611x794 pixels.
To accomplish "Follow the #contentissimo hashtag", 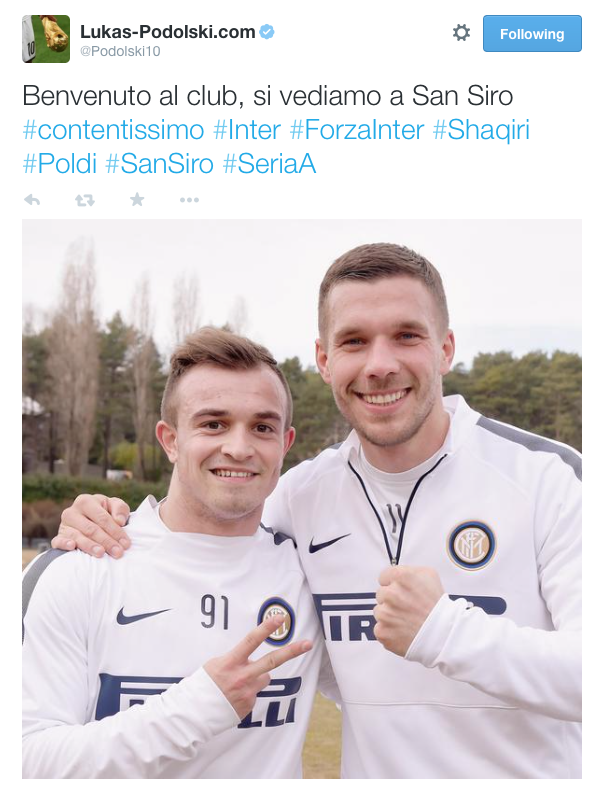I will click(113, 130).
